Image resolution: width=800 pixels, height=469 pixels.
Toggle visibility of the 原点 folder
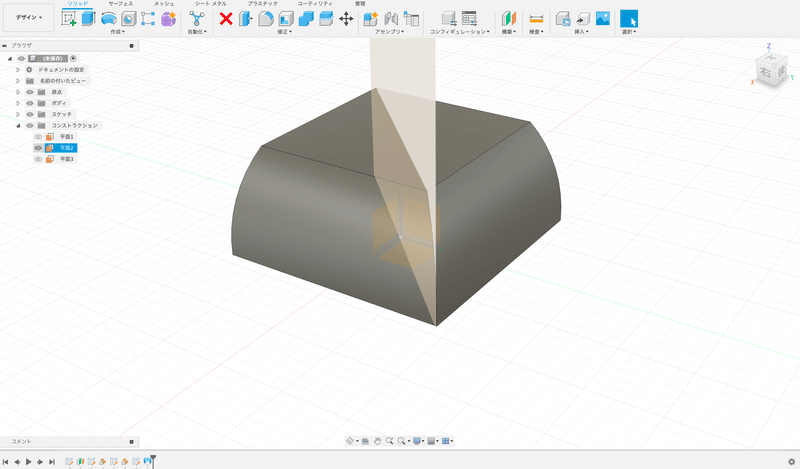coord(30,92)
